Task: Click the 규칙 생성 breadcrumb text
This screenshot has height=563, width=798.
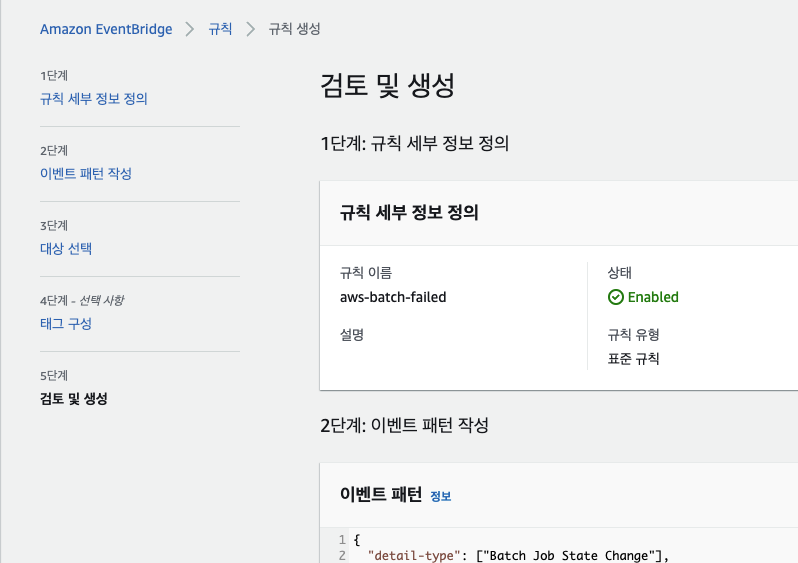Action: 295,29
